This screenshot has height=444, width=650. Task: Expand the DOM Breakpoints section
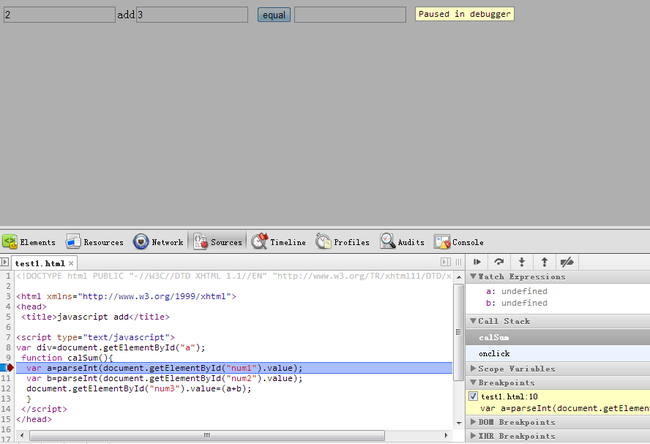(x=473, y=422)
